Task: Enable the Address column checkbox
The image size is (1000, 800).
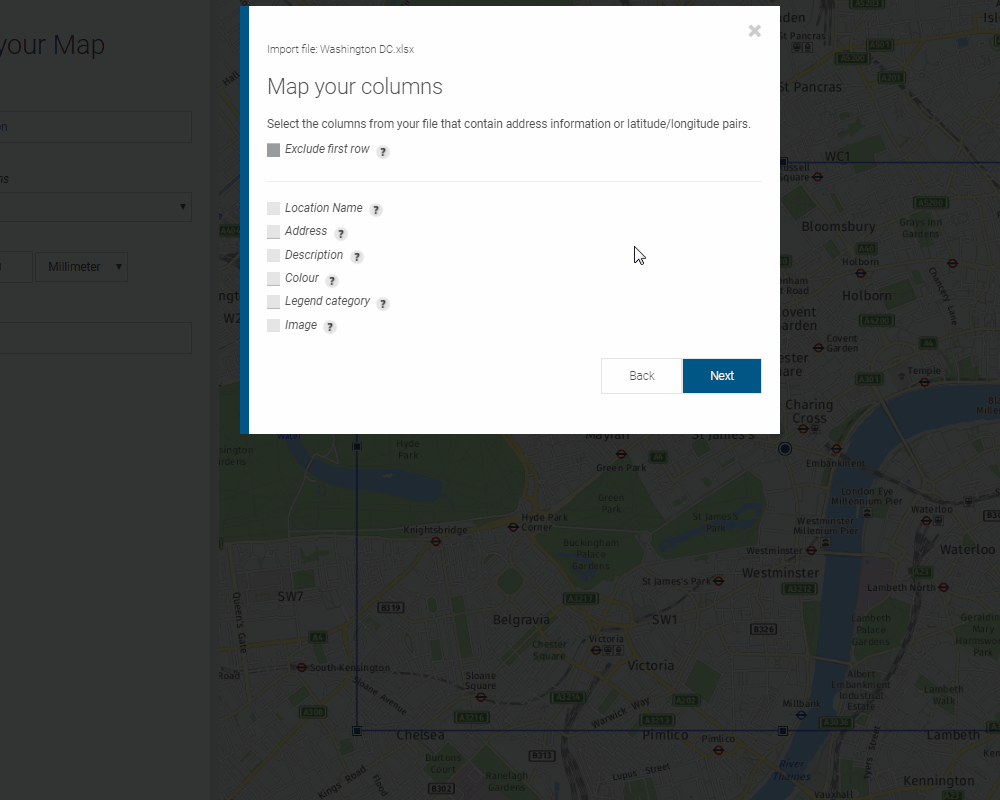Action: pyautogui.click(x=274, y=232)
